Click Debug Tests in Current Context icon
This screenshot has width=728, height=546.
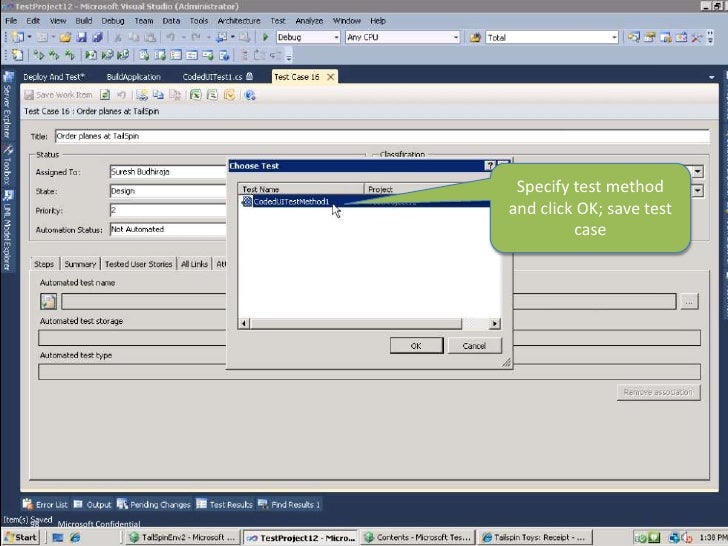coord(91,55)
